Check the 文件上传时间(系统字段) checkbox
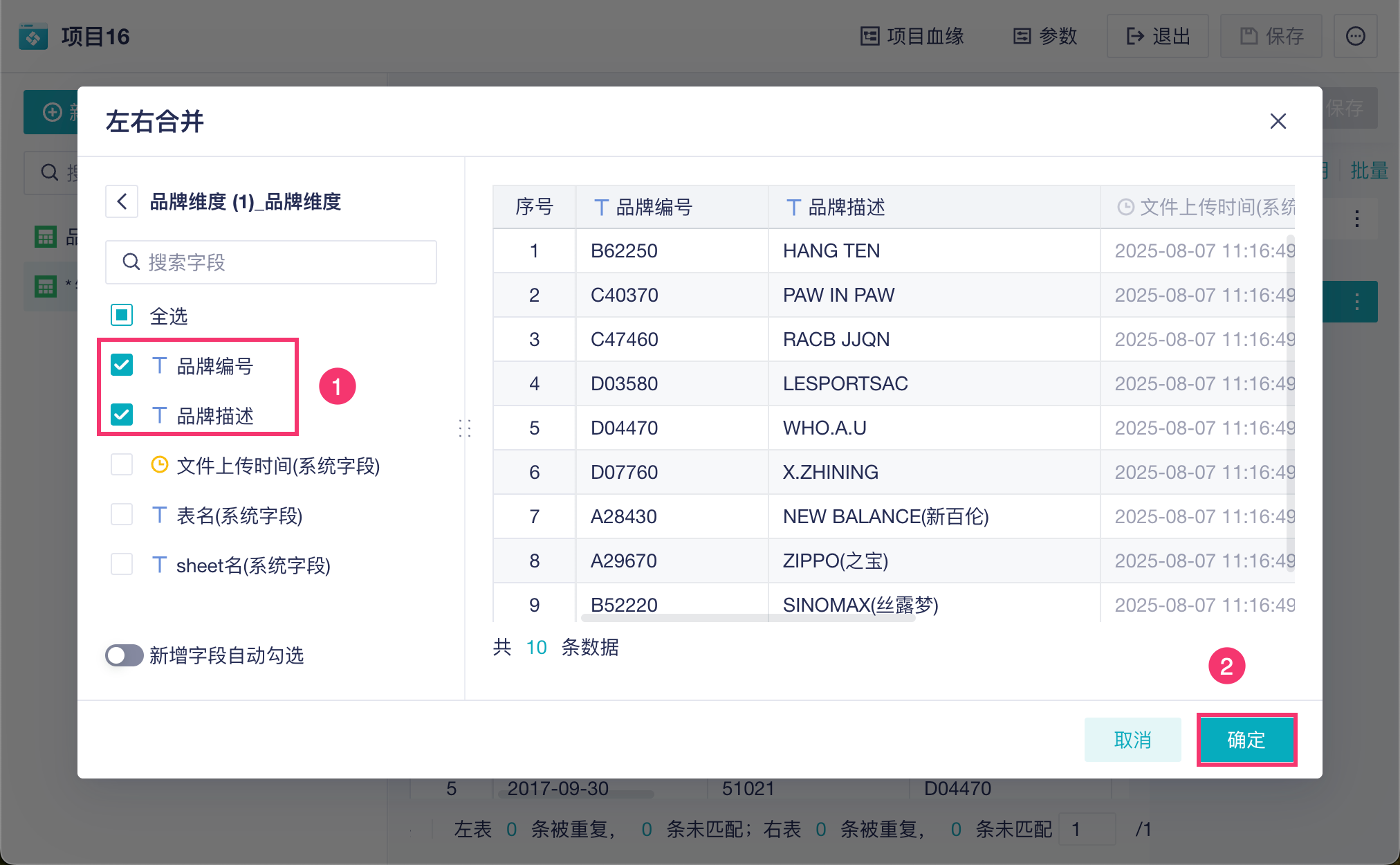 122,464
